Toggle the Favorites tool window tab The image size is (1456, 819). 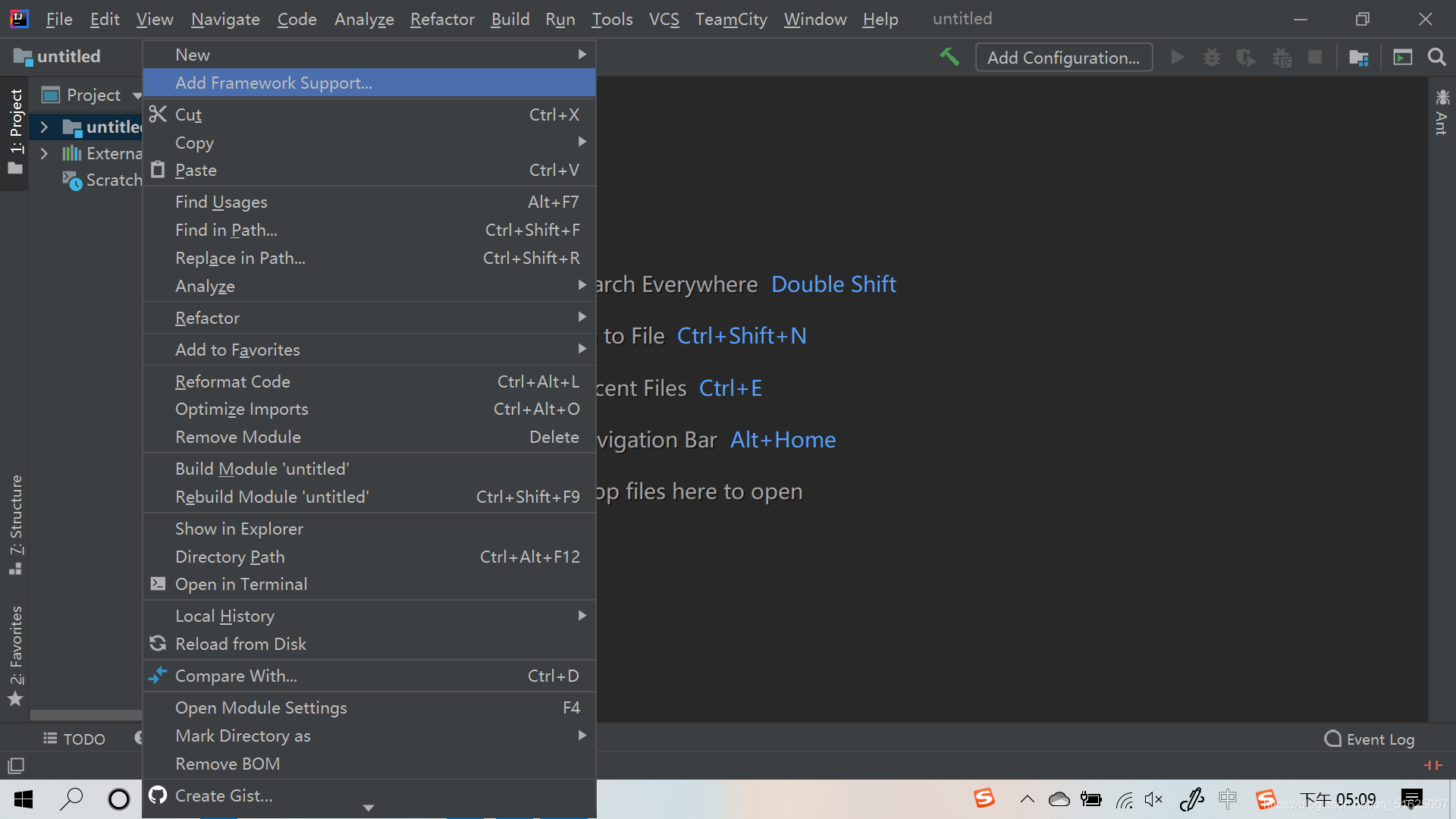[15, 654]
